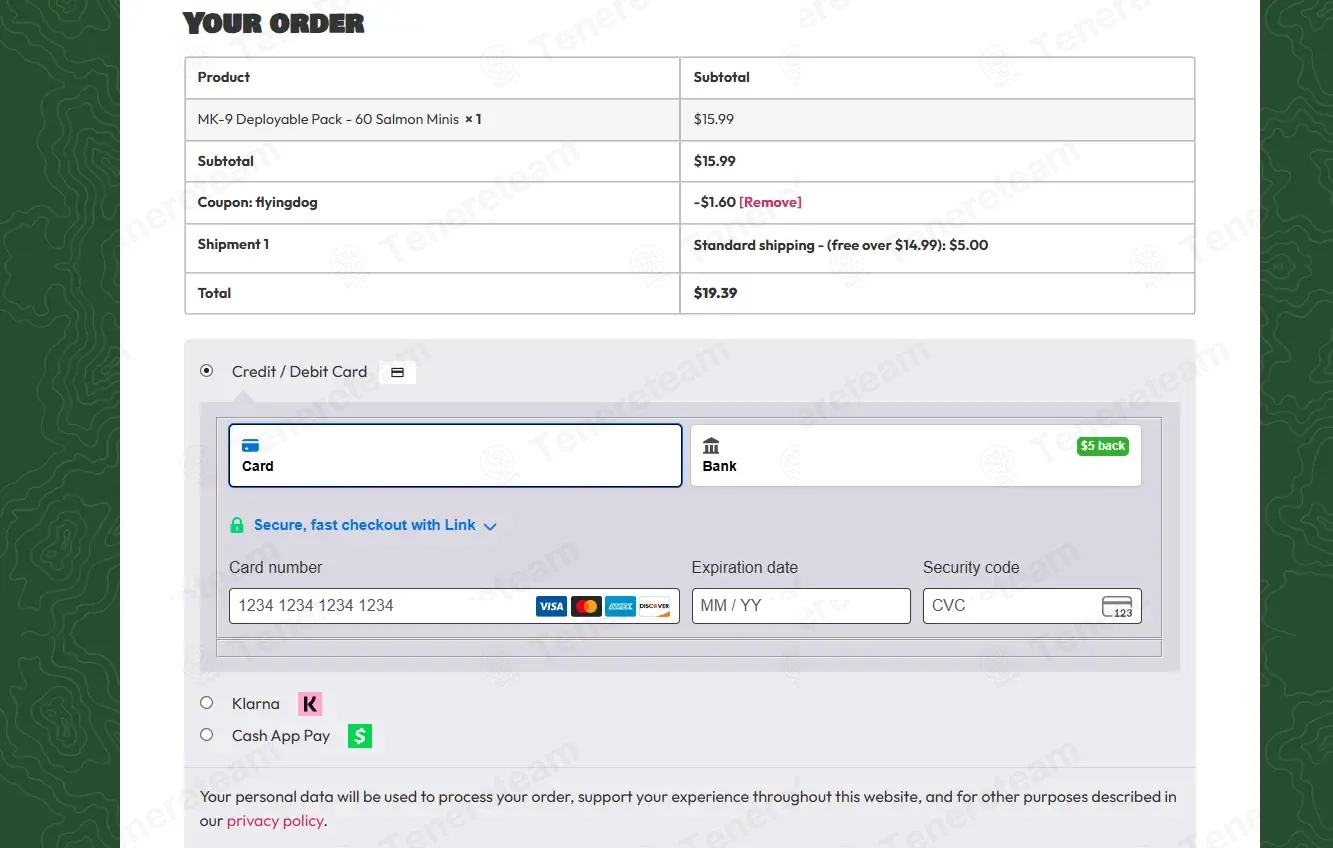Focus the Security code CVC field

pos(1032,606)
